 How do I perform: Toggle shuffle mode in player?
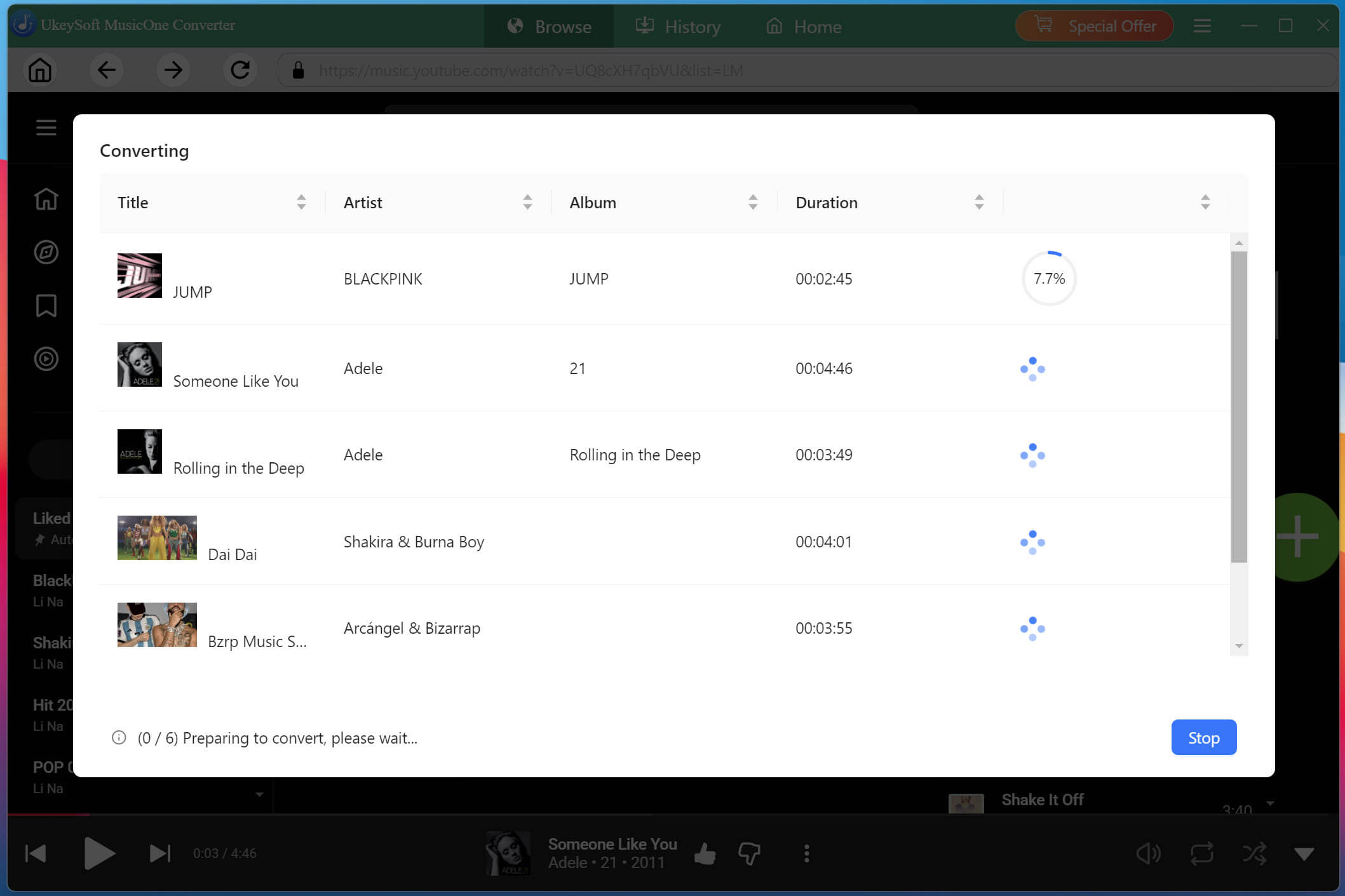(1255, 853)
